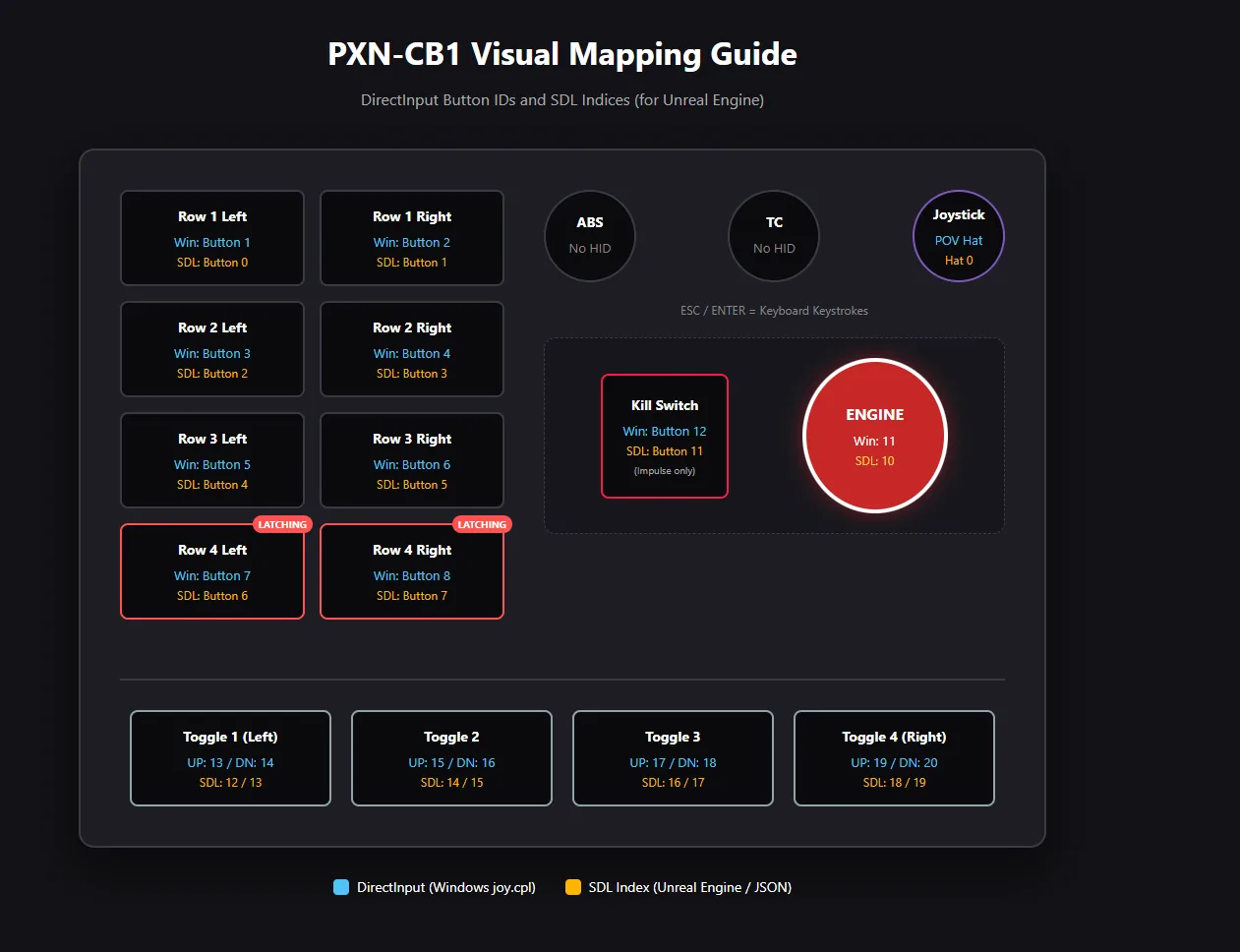Click the Toggle 4 (Right) card
Screen dimensions: 1240x952
894,758
